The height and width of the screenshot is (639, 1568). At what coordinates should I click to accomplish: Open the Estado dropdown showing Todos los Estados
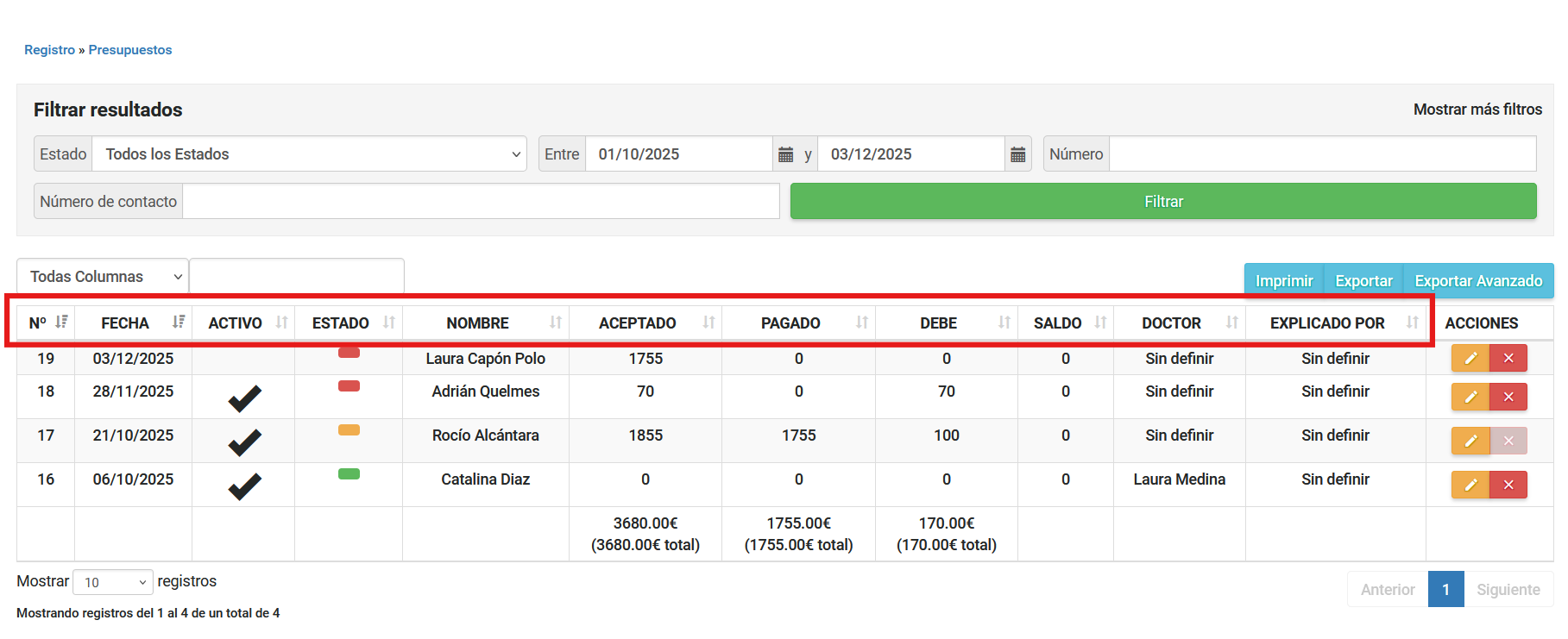309,154
